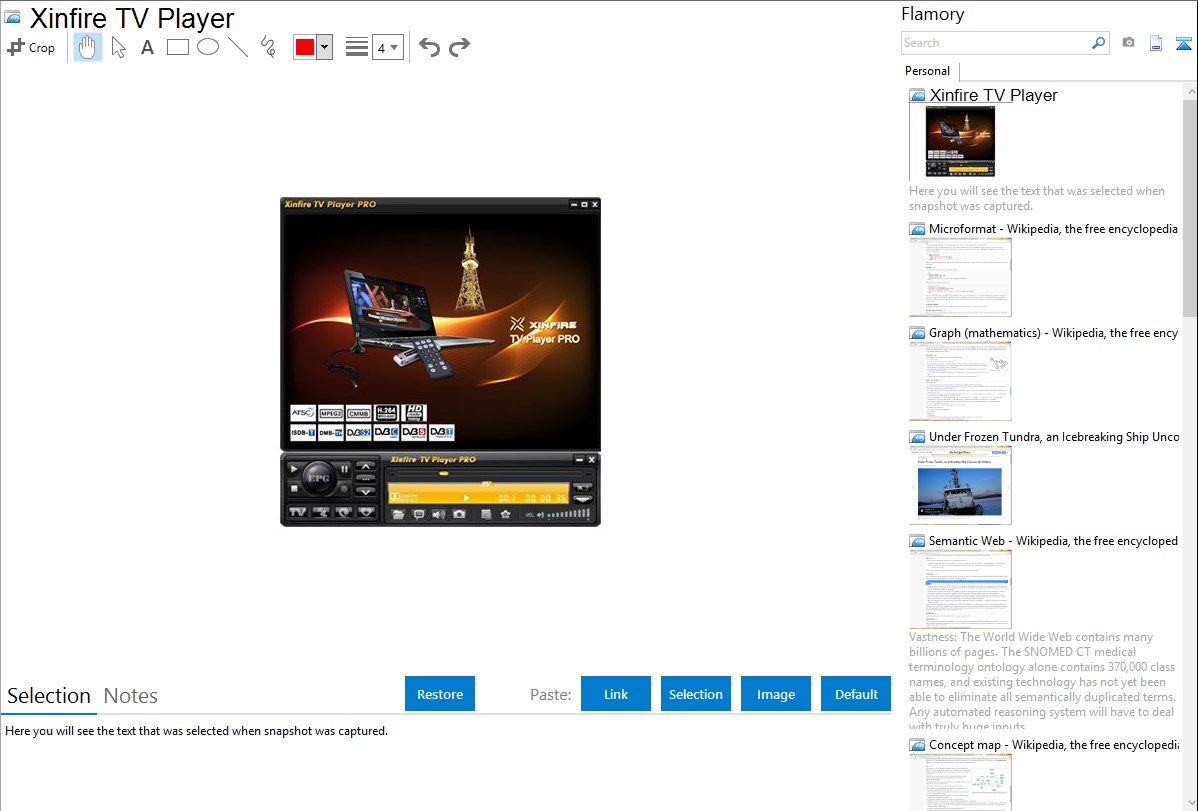1198x811 pixels.
Task: Undo the last edit
Action: (x=429, y=47)
